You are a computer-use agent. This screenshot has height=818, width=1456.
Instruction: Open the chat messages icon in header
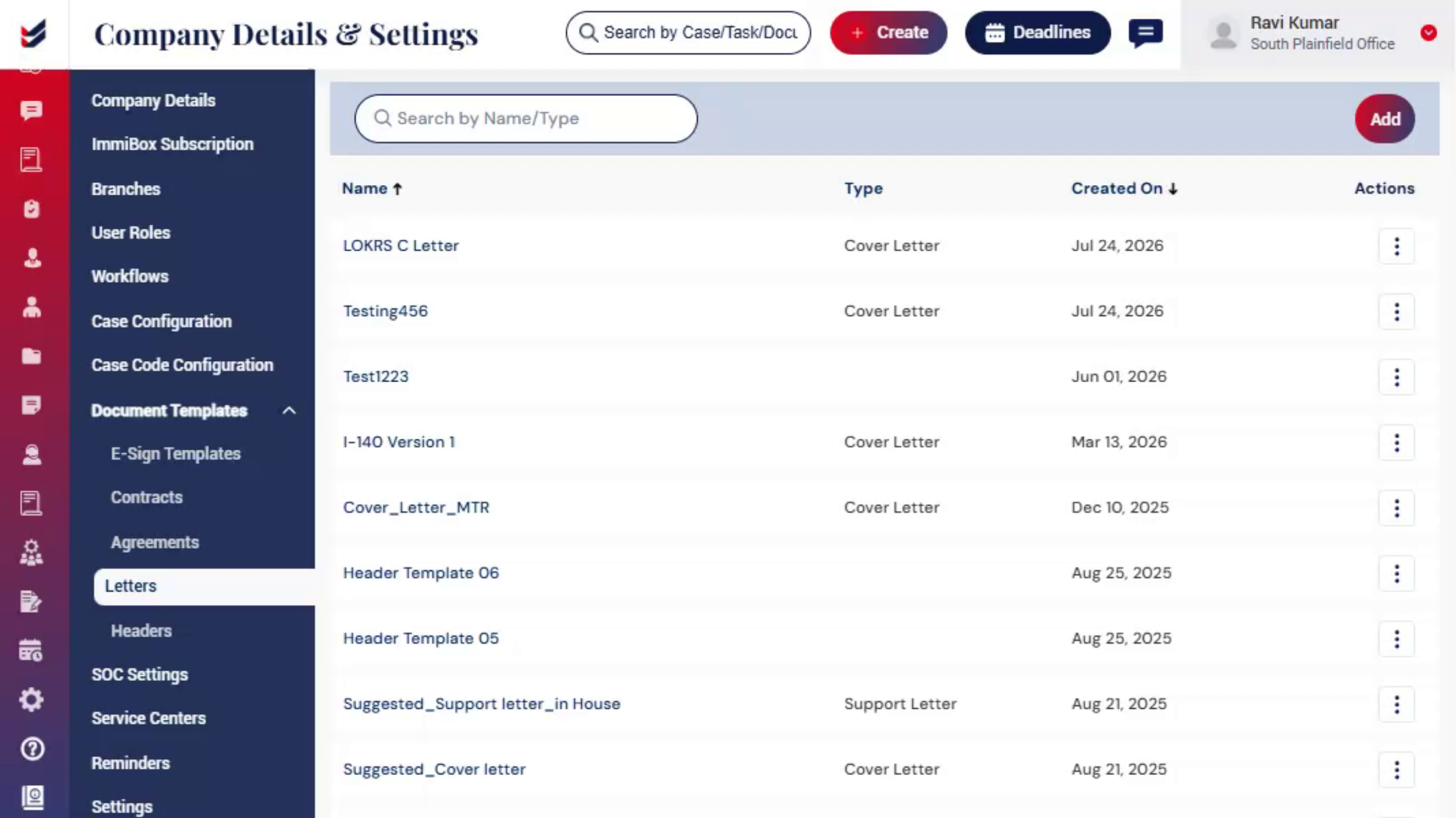1145,32
